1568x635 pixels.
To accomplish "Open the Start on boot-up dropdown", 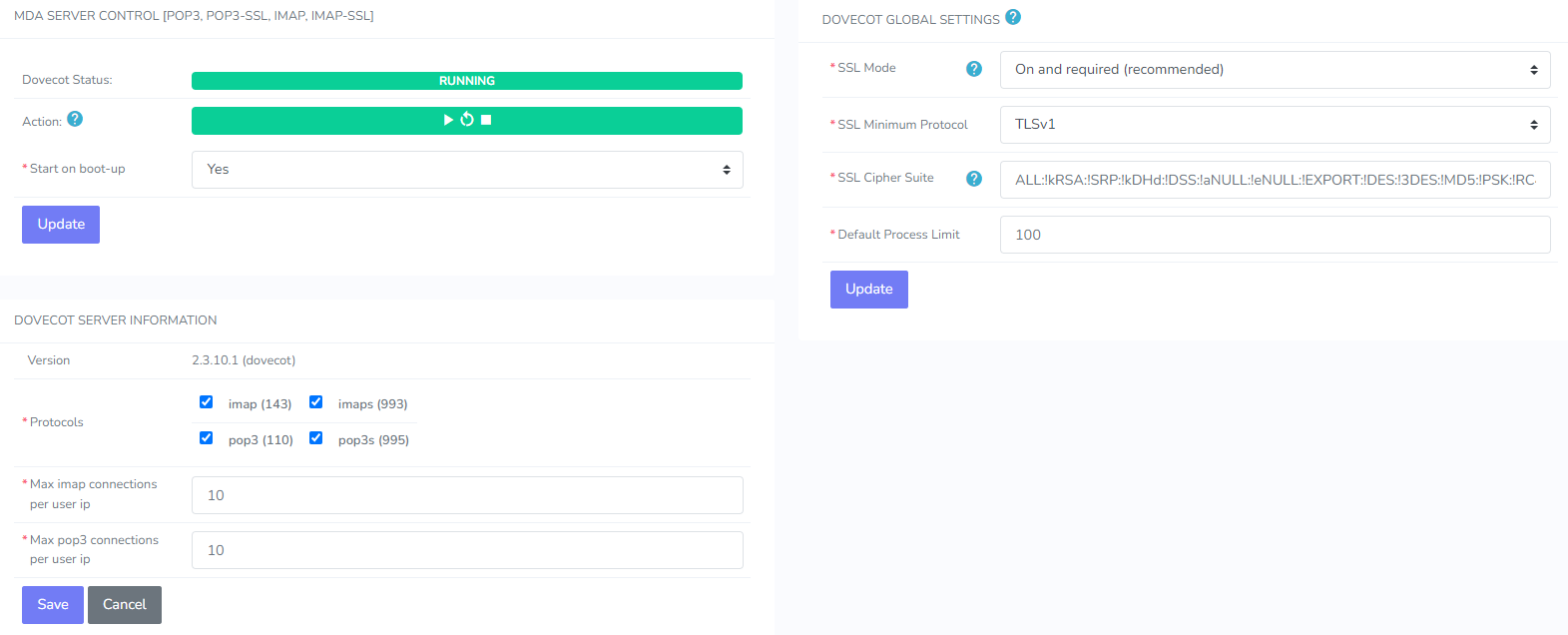I will [467, 170].
